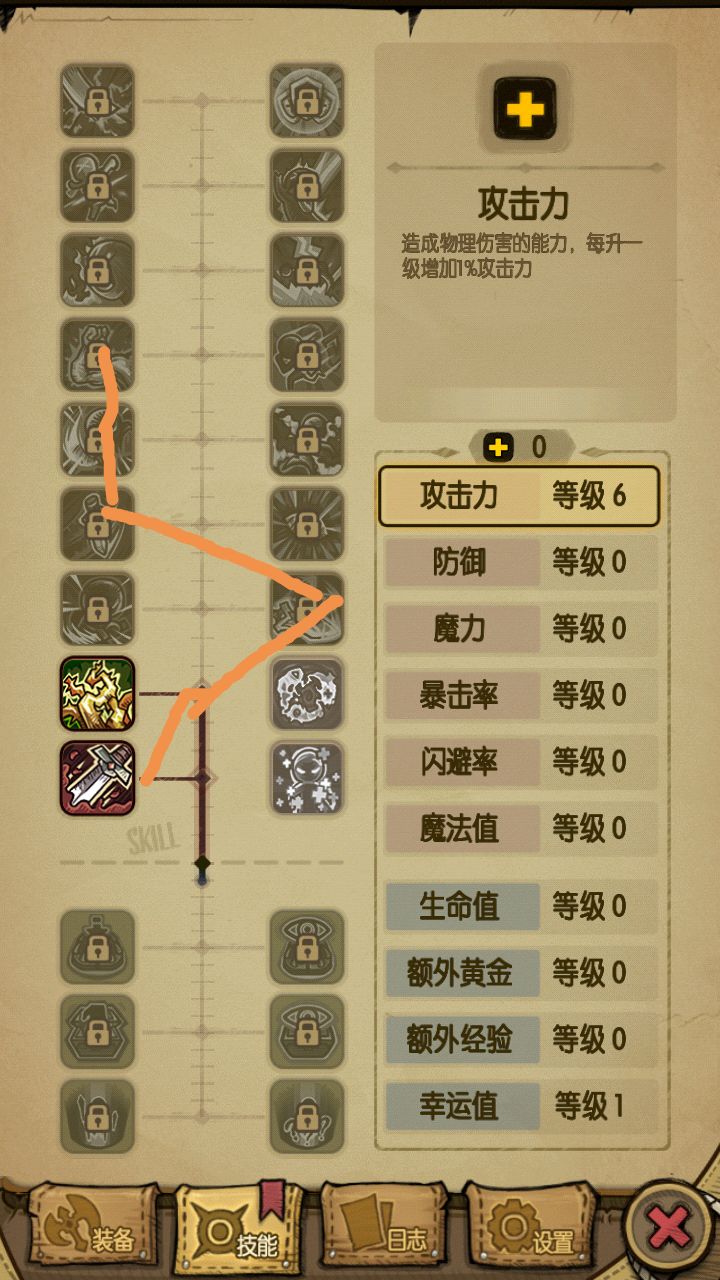This screenshot has height=1280, width=720.
Task: Close the menu with red X button
Action: [668, 1226]
